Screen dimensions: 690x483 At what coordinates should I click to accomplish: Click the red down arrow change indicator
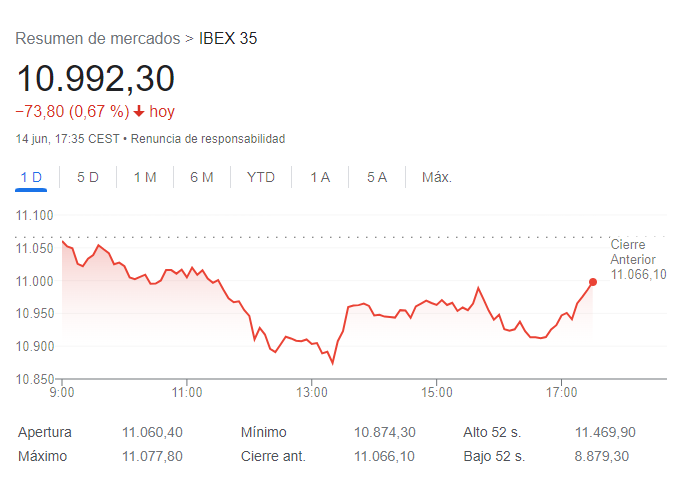tap(139, 111)
